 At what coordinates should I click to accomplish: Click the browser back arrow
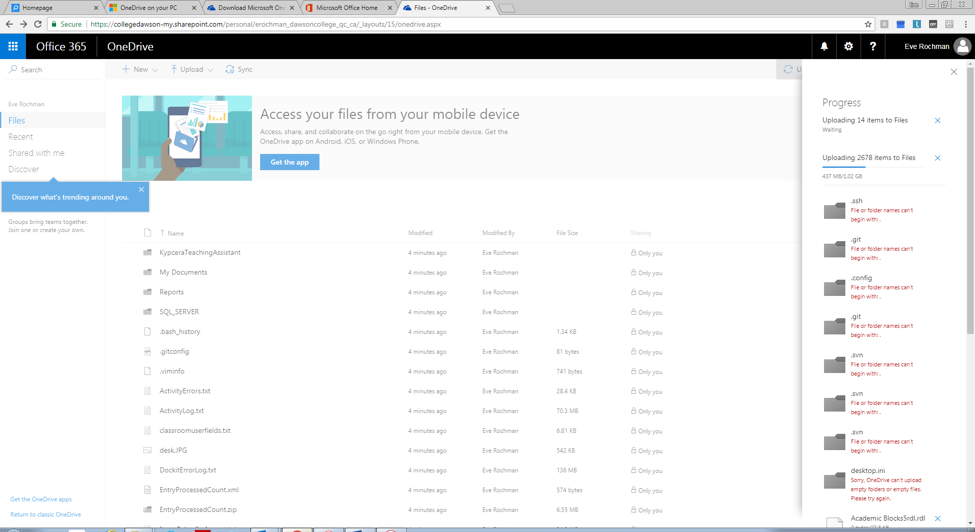coord(9,24)
